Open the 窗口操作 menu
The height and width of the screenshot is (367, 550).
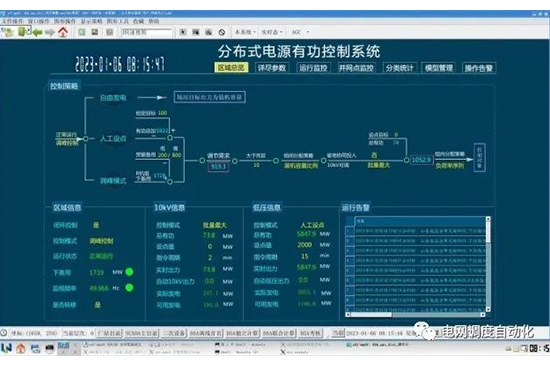click(x=39, y=21)
